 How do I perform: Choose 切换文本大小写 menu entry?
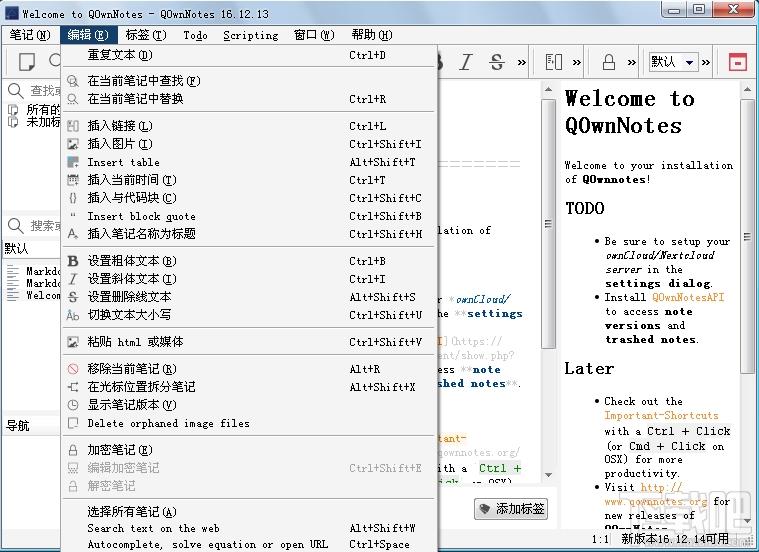[249, 315]
